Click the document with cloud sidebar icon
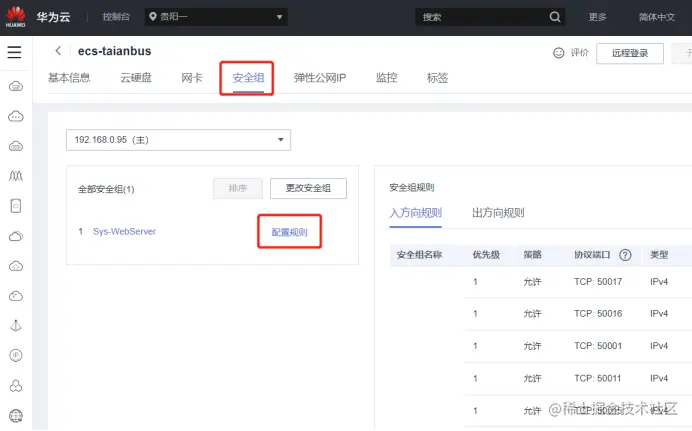Viewport: 692px width, 431px height. pos(16,206)
